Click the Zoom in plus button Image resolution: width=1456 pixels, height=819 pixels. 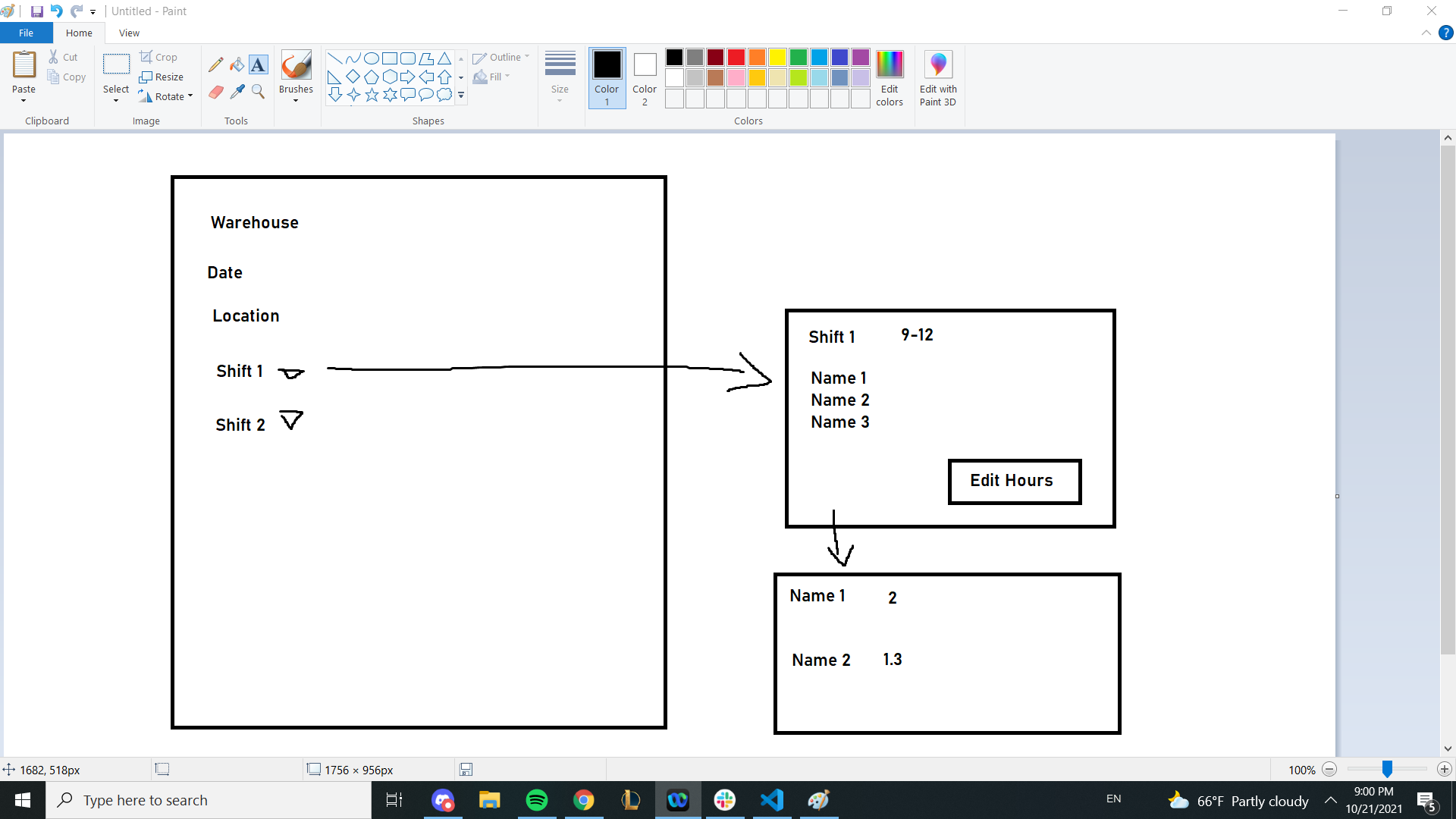[x=1445, y=769]
